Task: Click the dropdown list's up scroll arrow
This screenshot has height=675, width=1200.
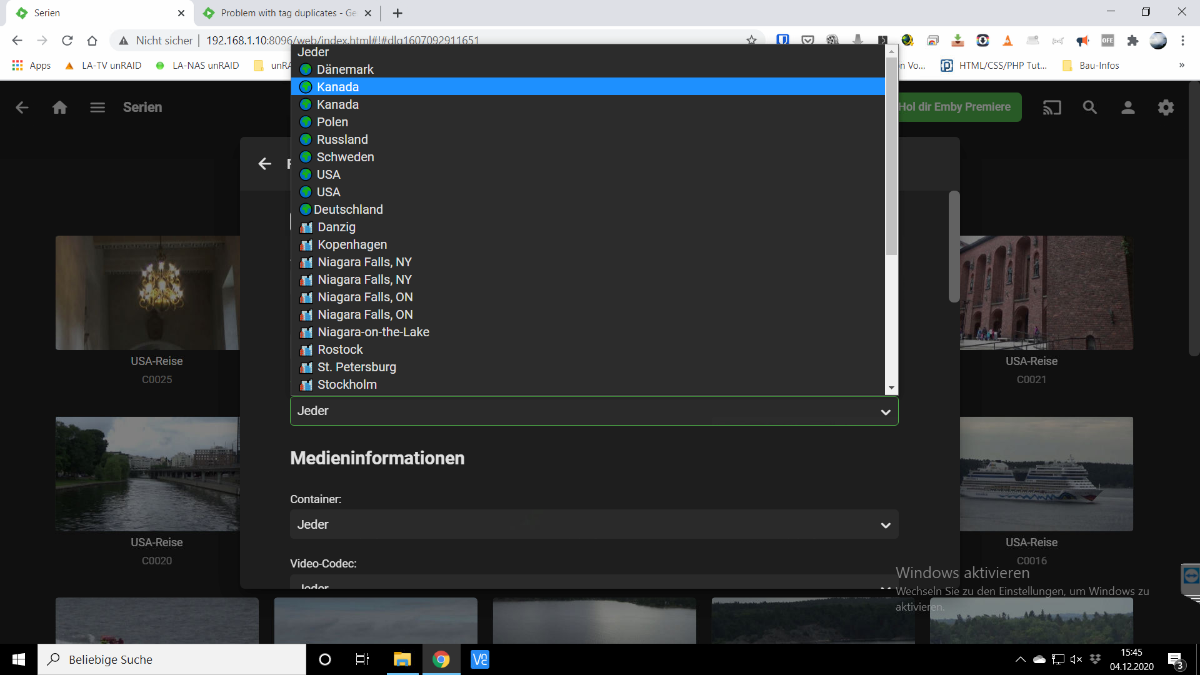Action: coord(891,51)
